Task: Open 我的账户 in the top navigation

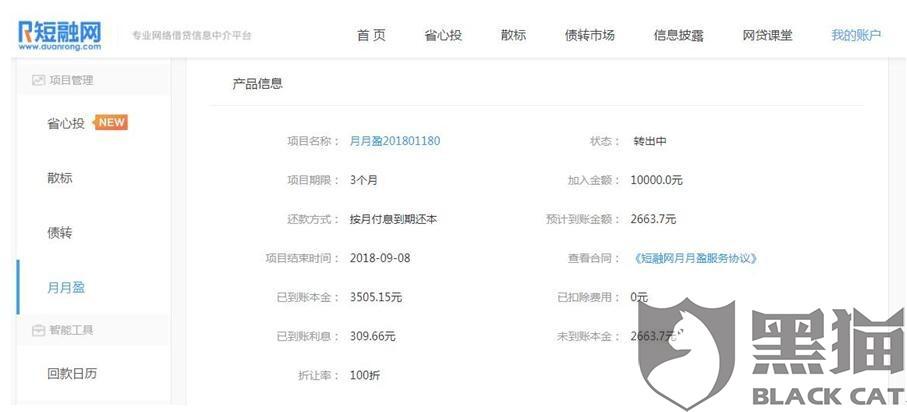Action: [856, 35]
